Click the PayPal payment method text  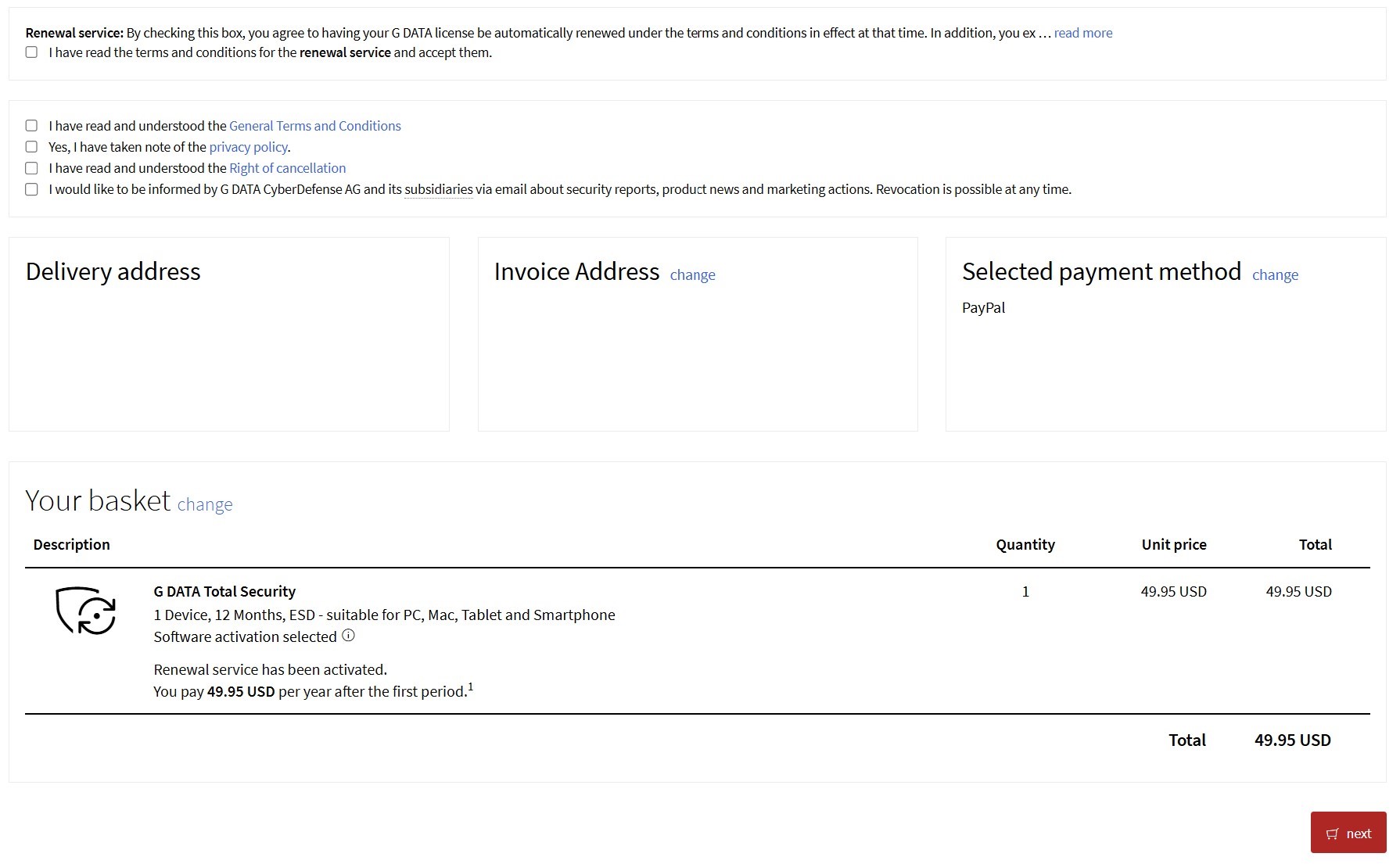[x=984, y=308]
